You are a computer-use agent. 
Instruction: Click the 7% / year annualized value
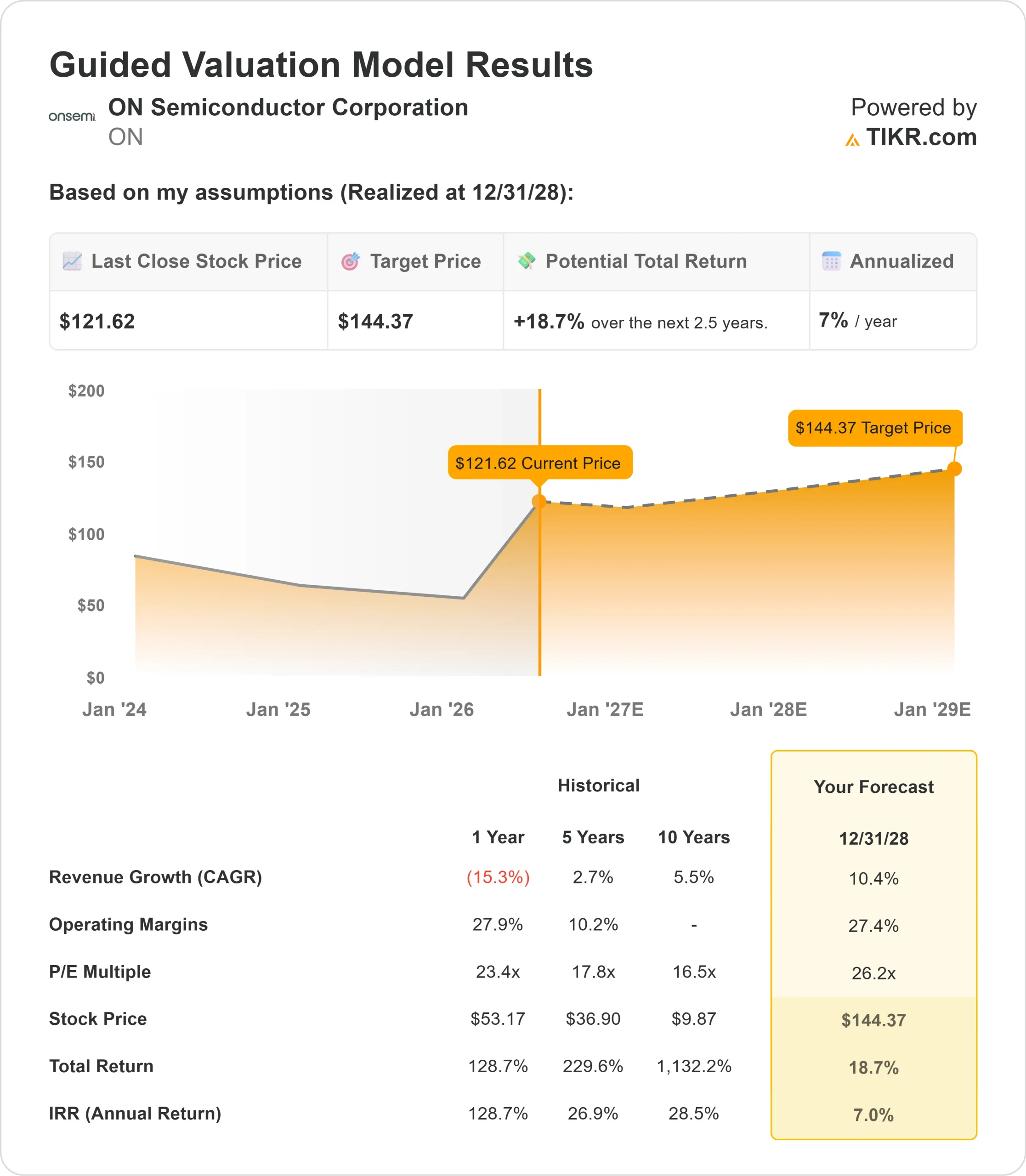858,321
